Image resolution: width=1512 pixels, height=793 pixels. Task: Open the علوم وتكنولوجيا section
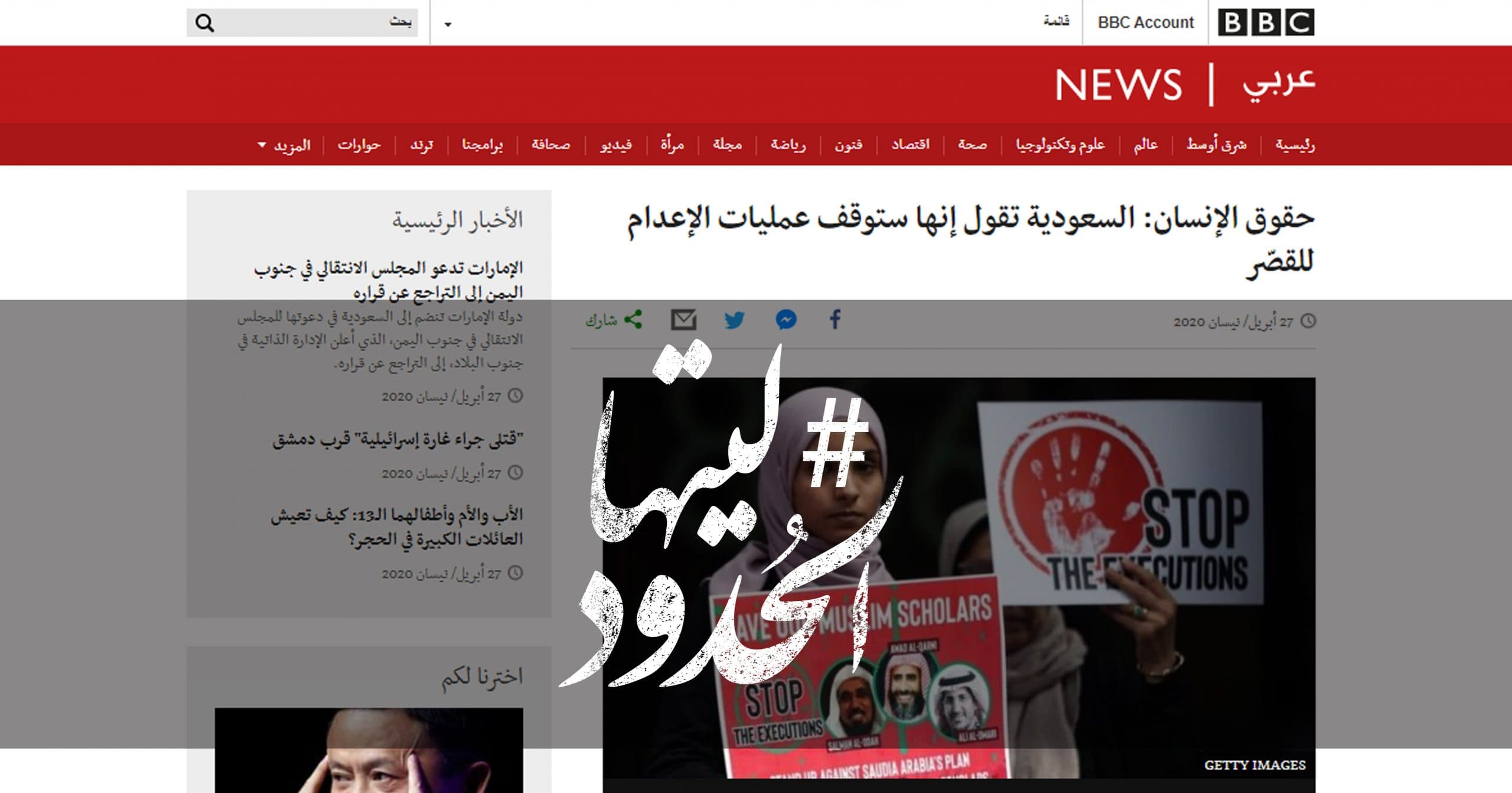(1060, 145)
